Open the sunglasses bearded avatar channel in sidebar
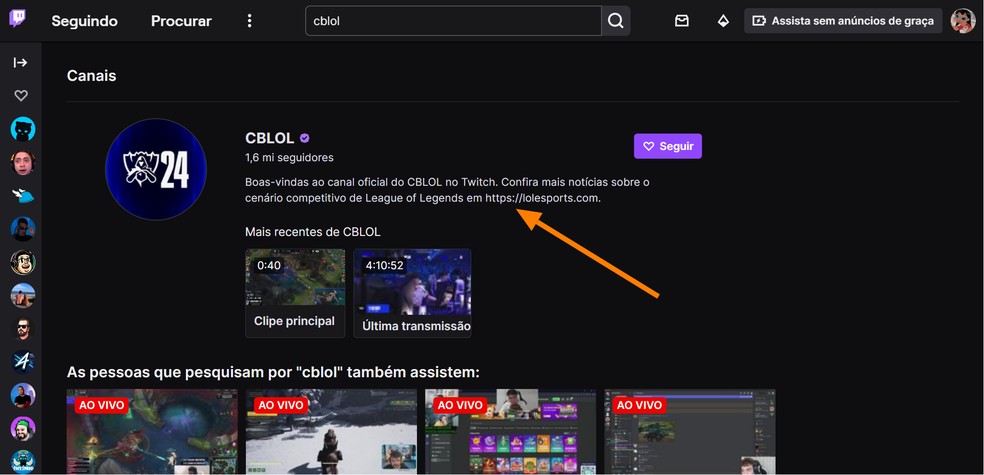 [x=23, y=329]
